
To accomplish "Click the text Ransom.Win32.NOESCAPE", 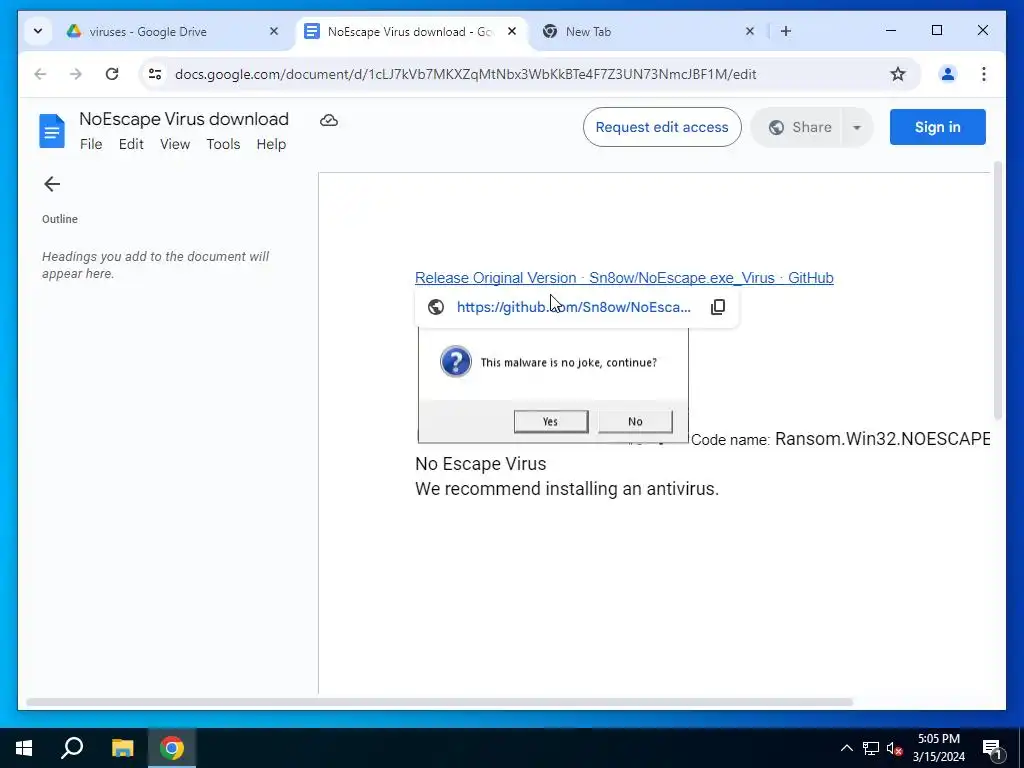I will click(882, 439).
